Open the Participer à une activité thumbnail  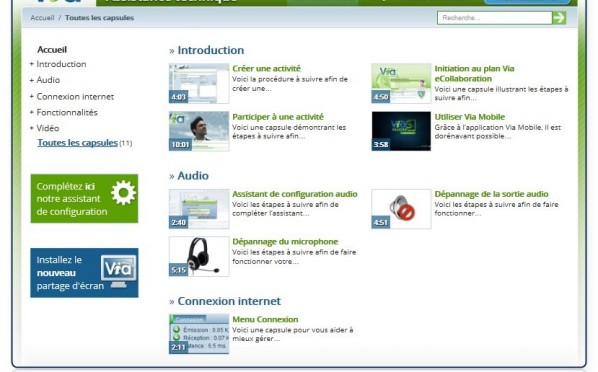point(199,131)
